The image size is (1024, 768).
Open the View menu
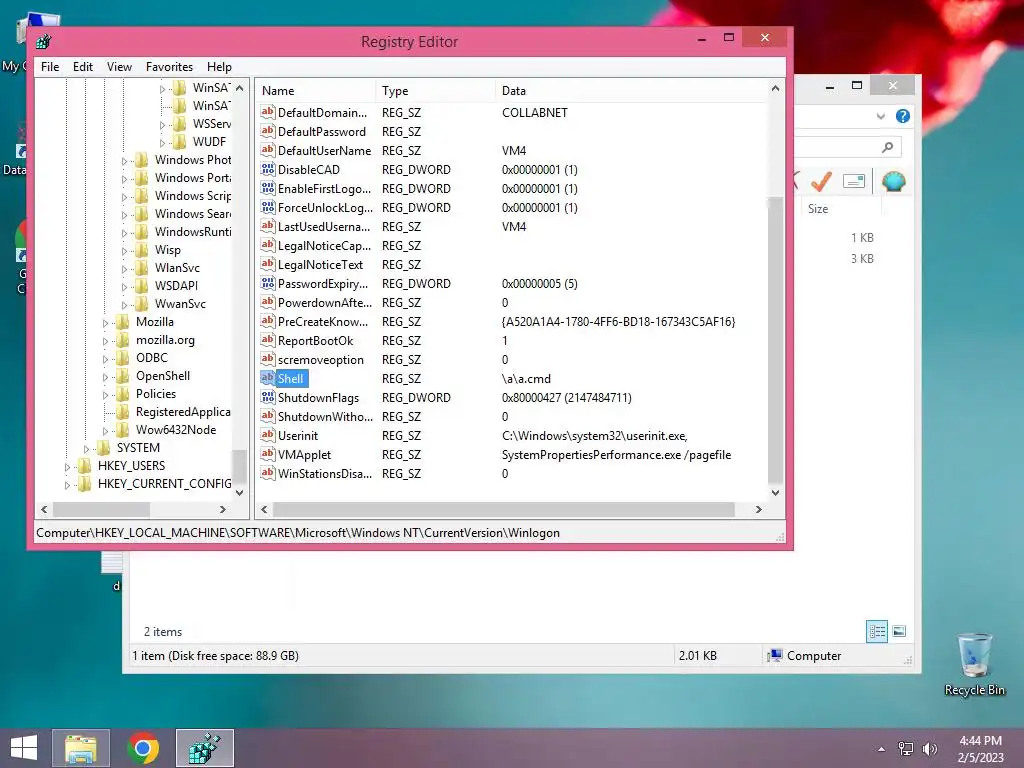[119, 67]
